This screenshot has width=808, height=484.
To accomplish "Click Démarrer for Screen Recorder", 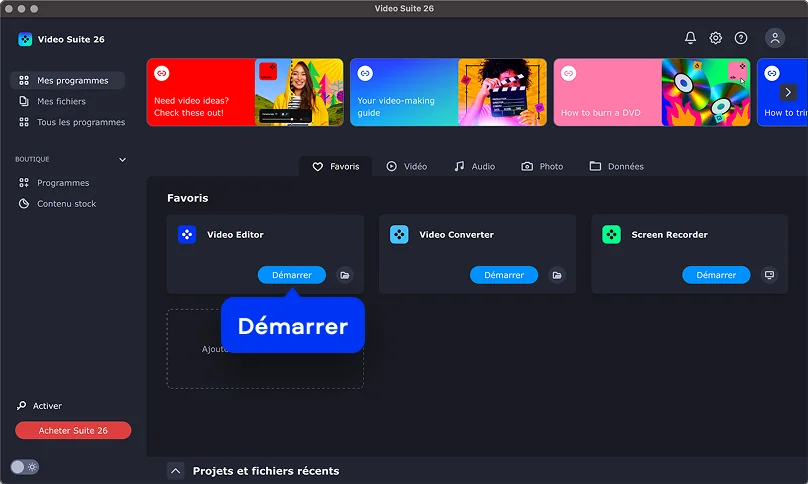I will click(x=716, y=275).
